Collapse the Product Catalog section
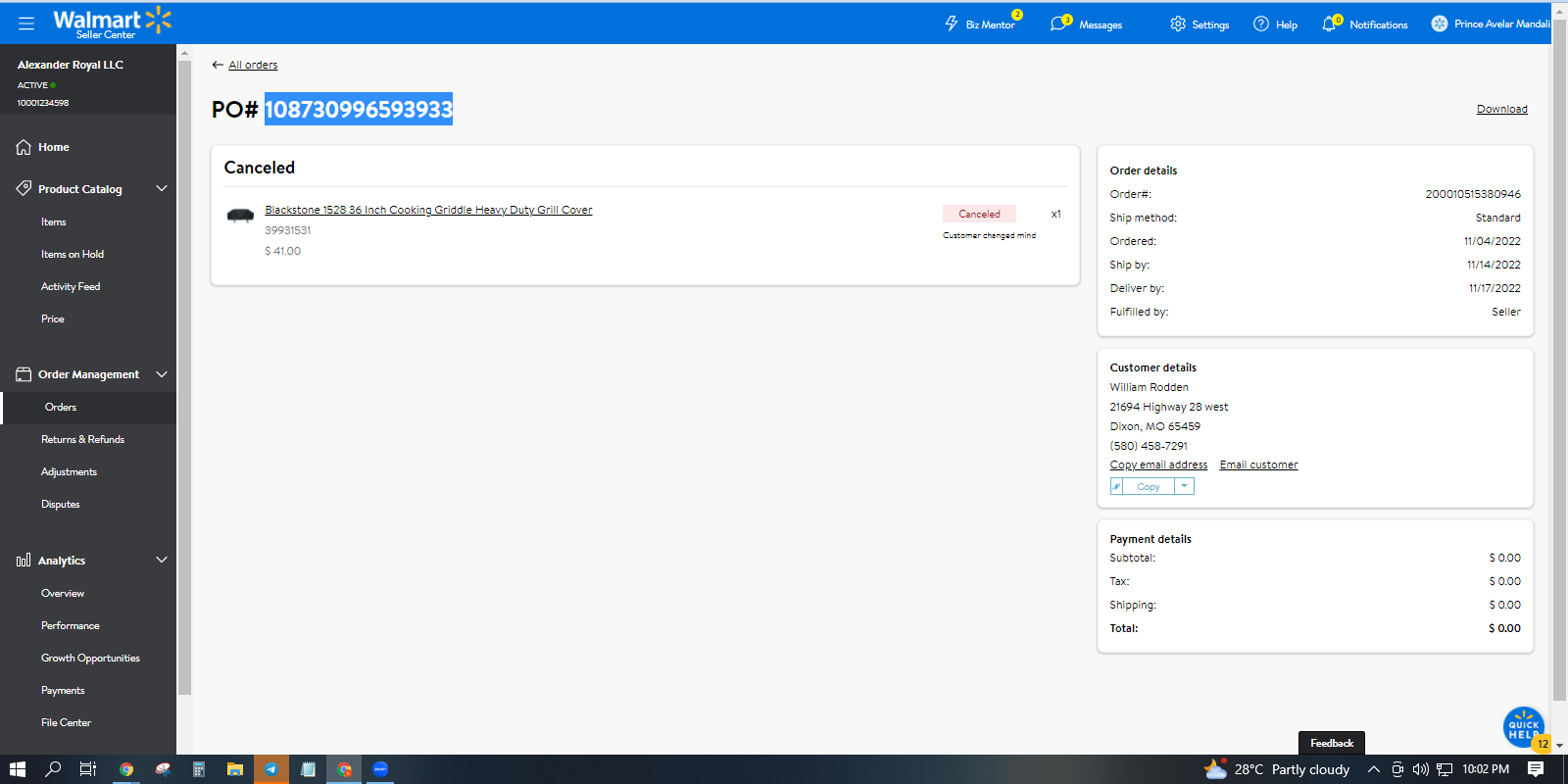 click(162, 188)
